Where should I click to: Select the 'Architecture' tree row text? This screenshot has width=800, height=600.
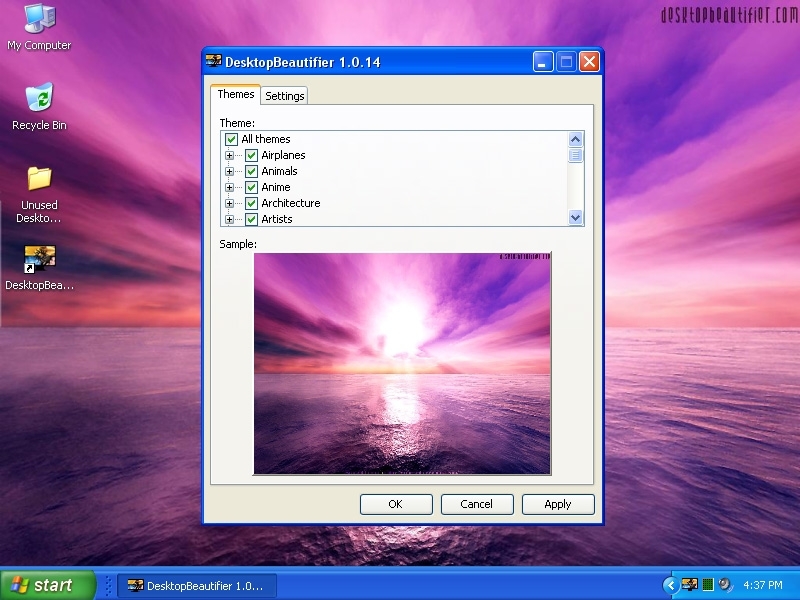pos(291,203)
